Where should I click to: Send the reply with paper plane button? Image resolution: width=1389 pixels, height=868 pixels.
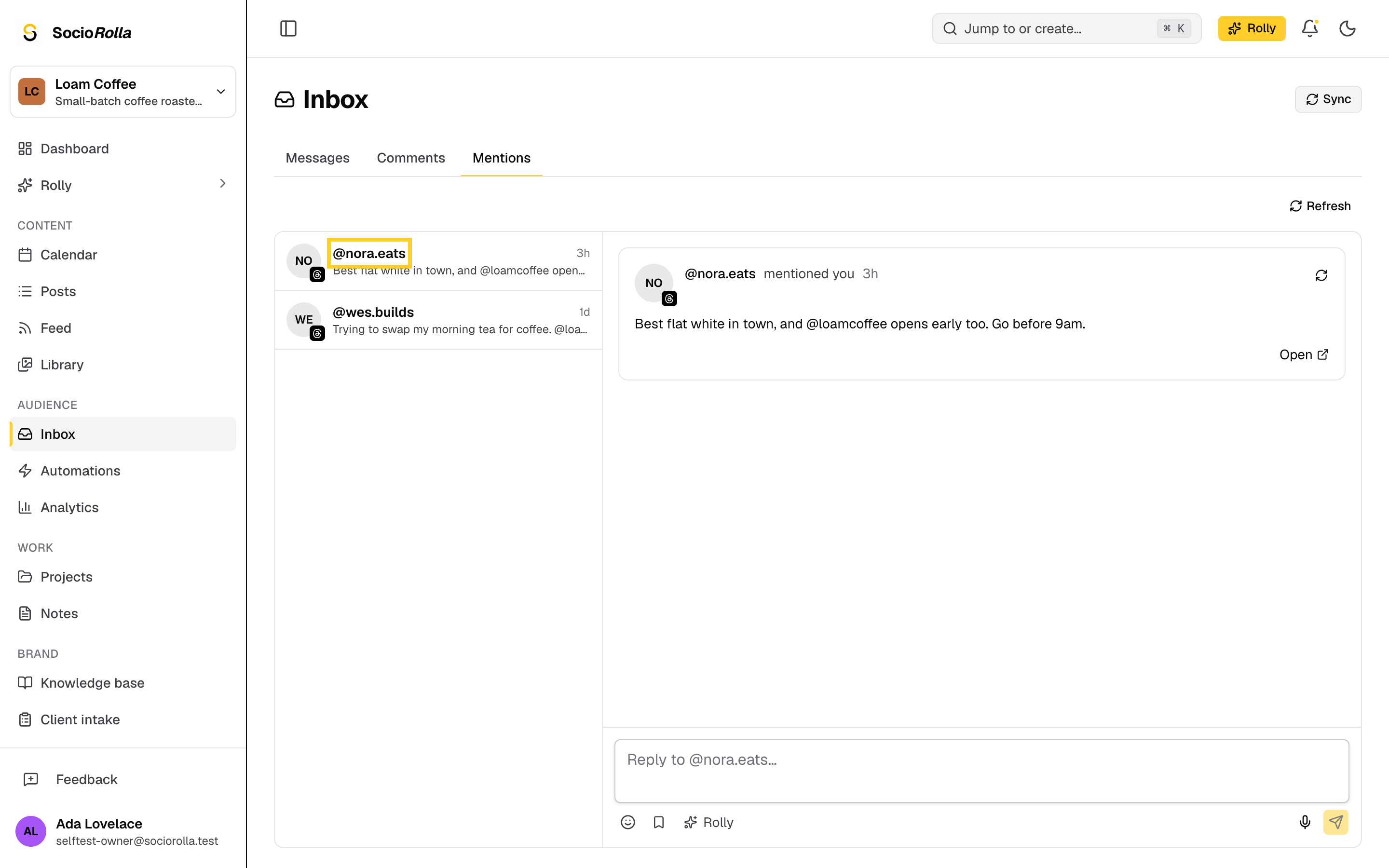click(1335, 823)
